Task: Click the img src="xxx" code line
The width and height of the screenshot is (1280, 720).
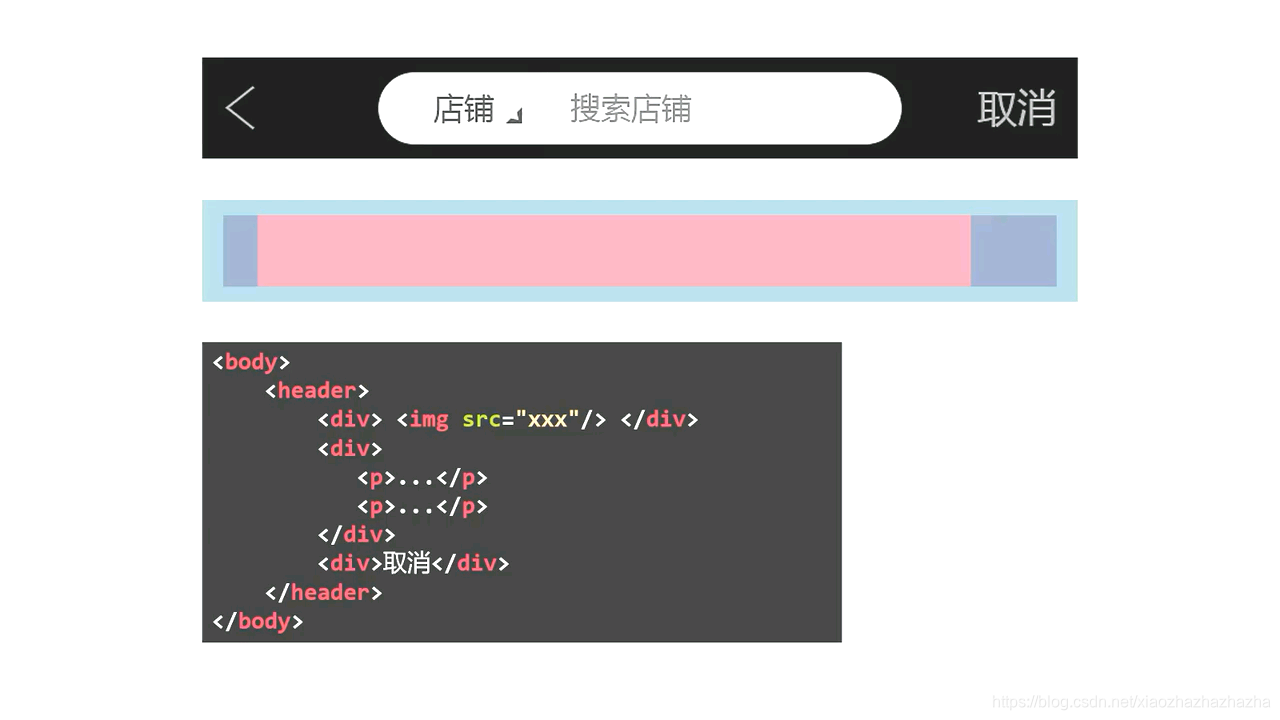Action: point(508,420)
